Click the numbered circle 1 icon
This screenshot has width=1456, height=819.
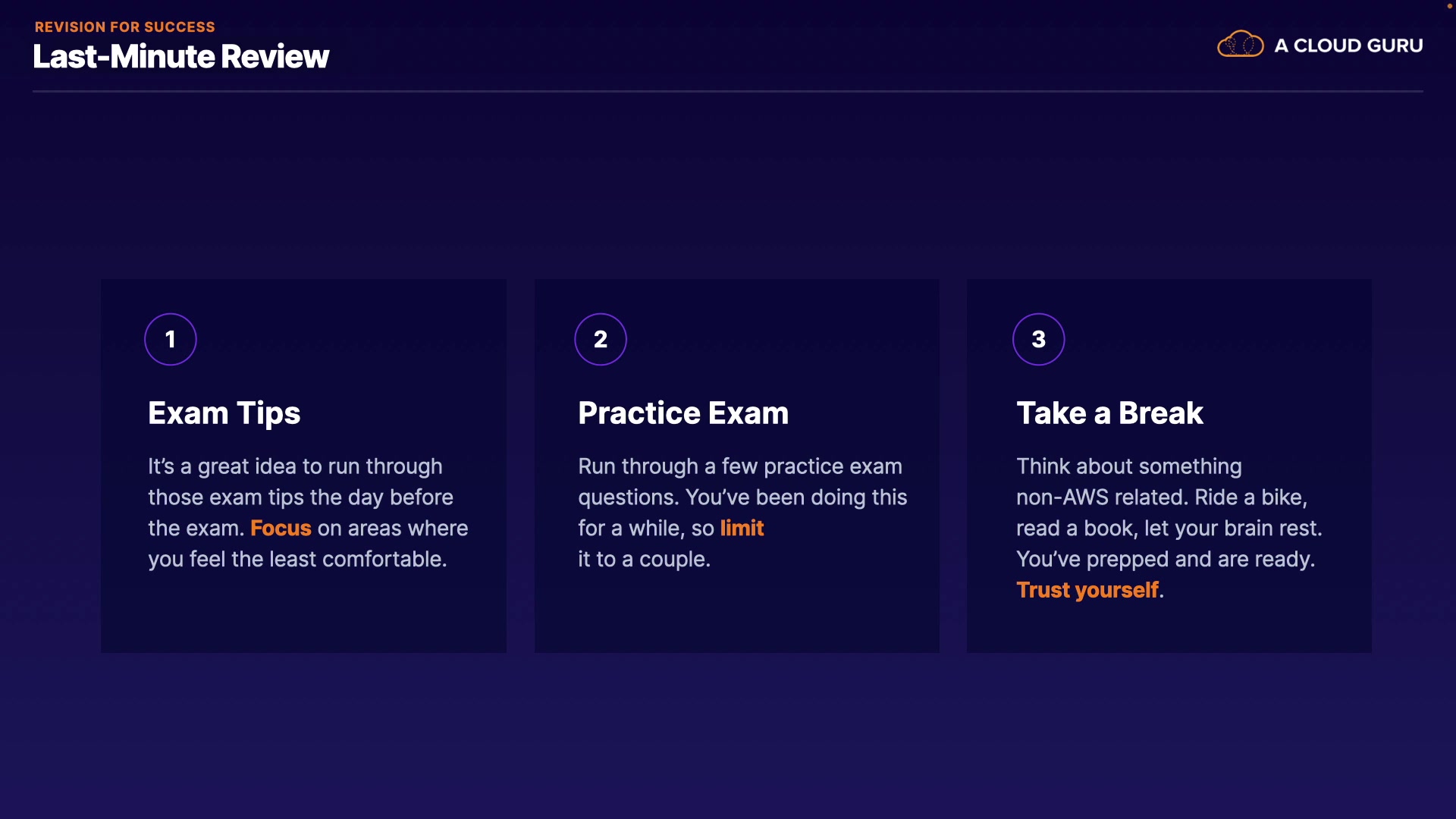171,339
